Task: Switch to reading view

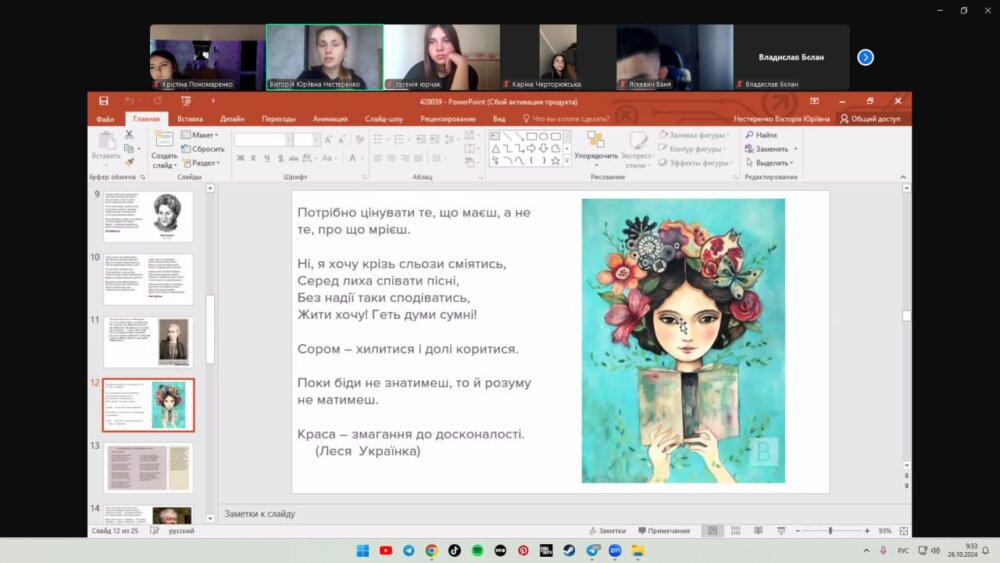Action: tap(758, 530)
